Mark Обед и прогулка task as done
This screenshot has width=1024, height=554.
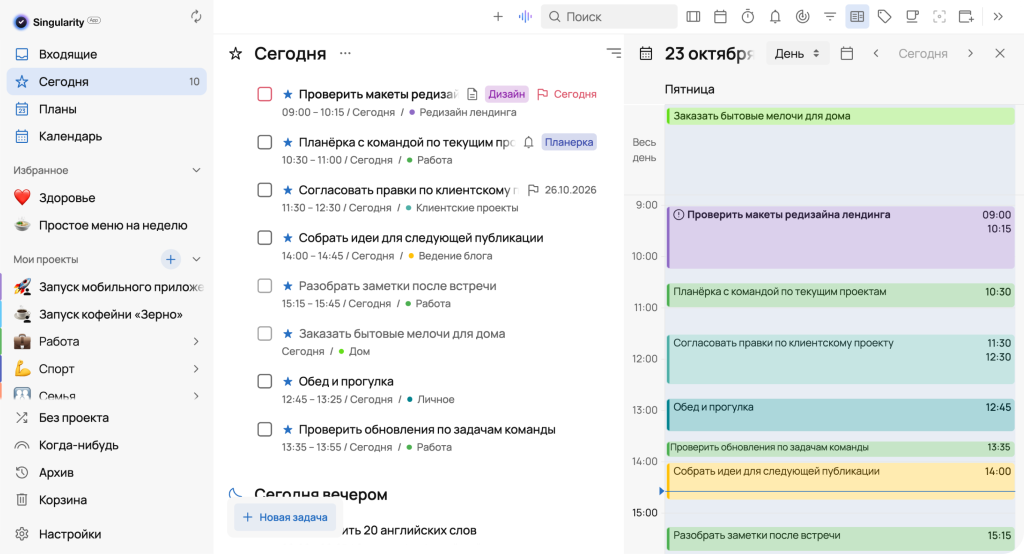tap(264, 382)
